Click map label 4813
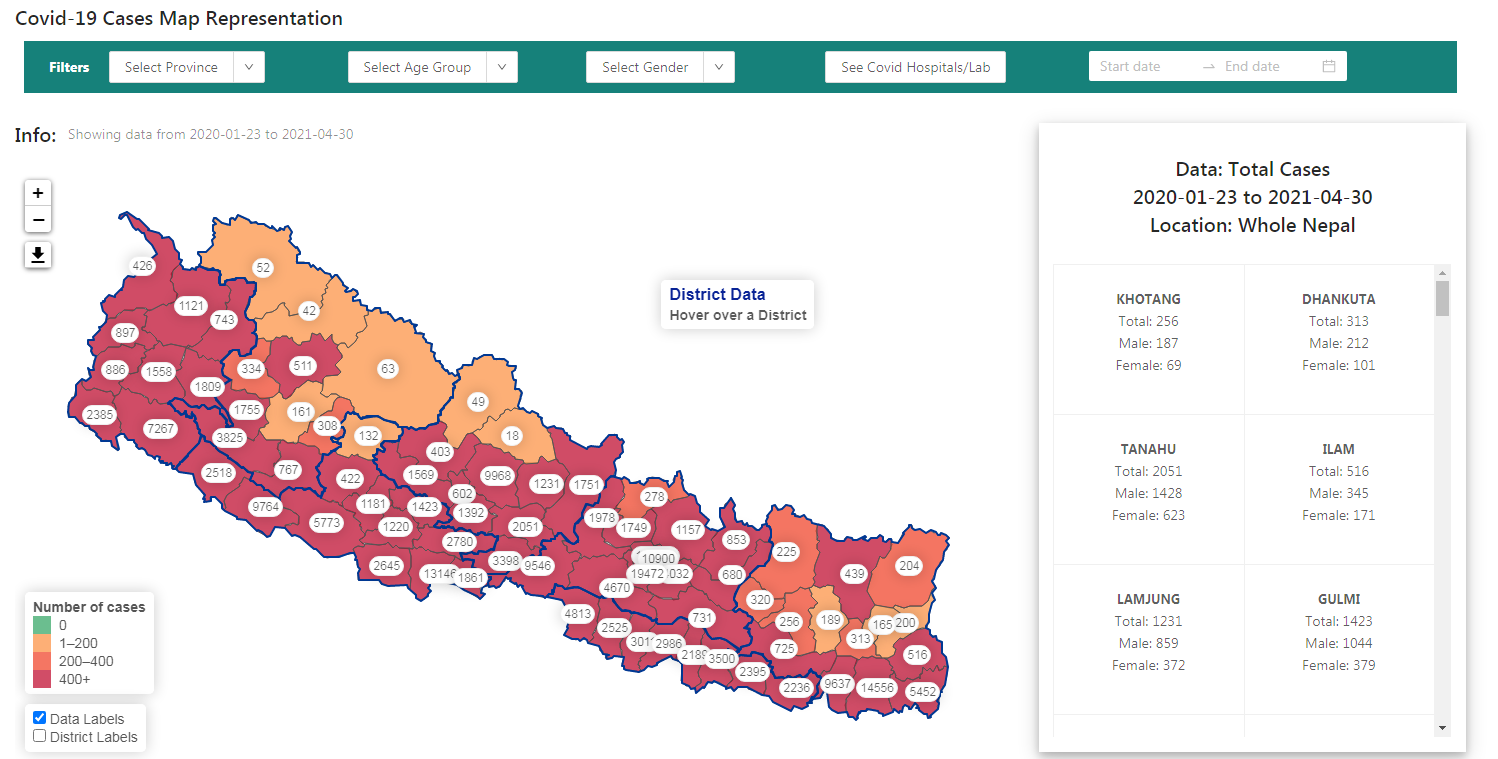This screenshot has height=759, width=1498. (579, 614)
